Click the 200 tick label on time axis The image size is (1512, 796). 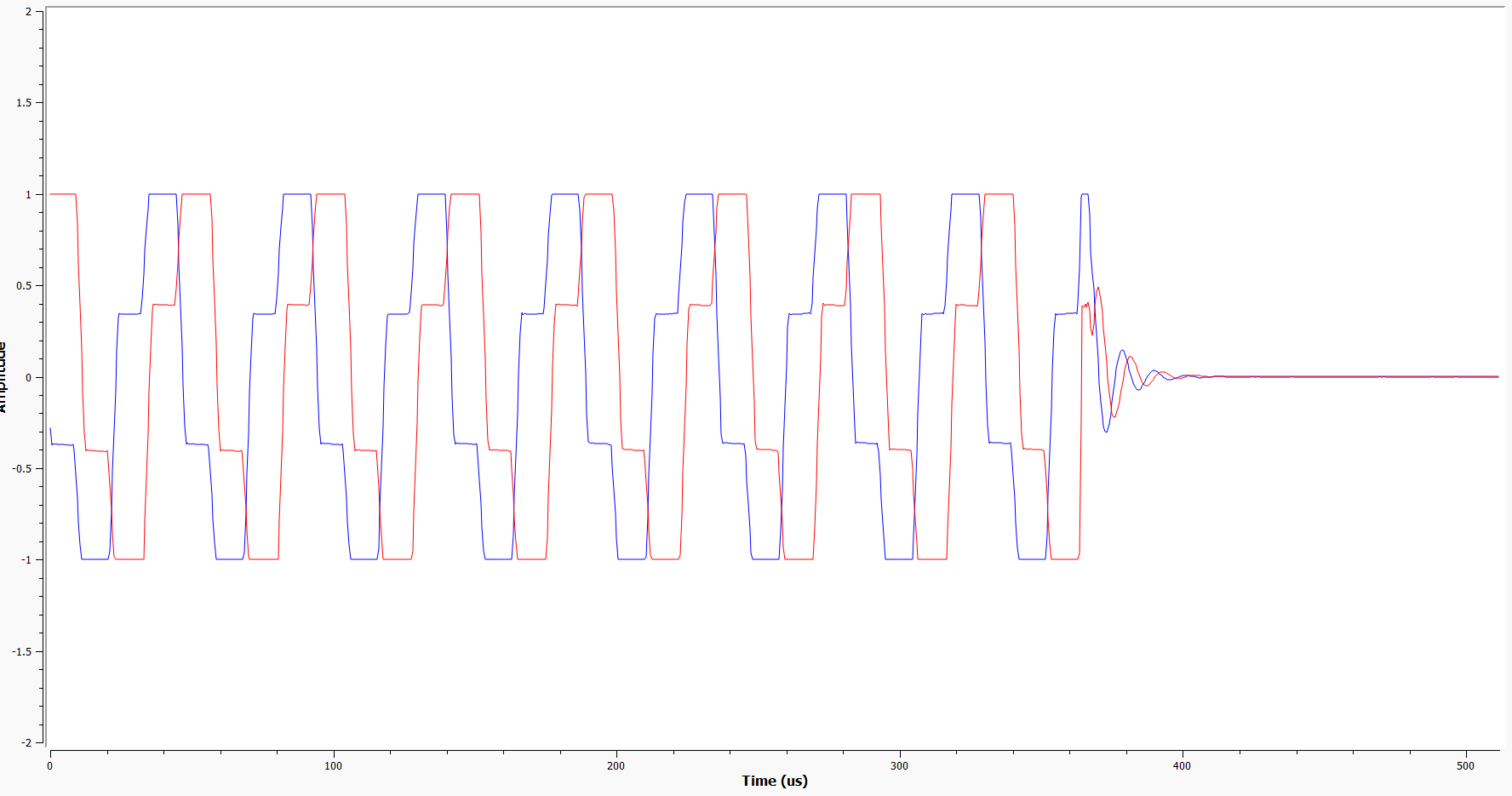click(616, 766)
